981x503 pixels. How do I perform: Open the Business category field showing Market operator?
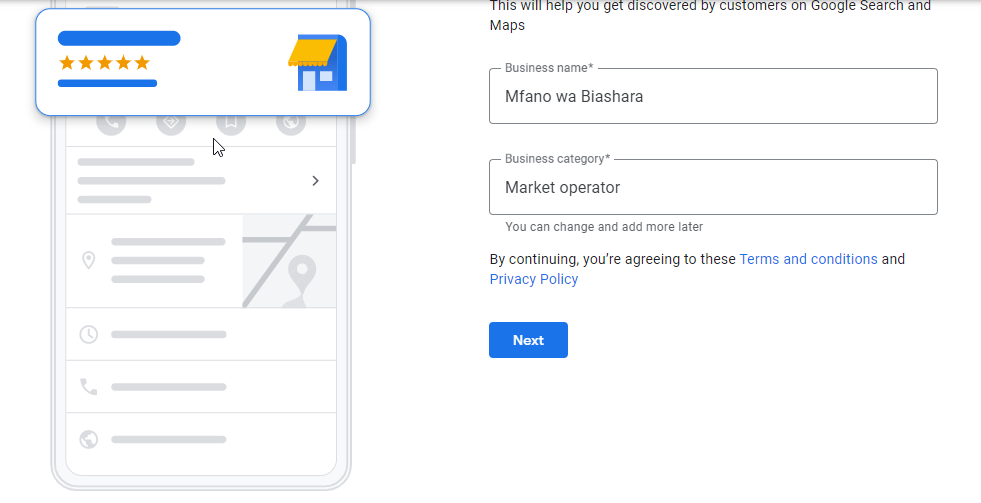(712, 187)
